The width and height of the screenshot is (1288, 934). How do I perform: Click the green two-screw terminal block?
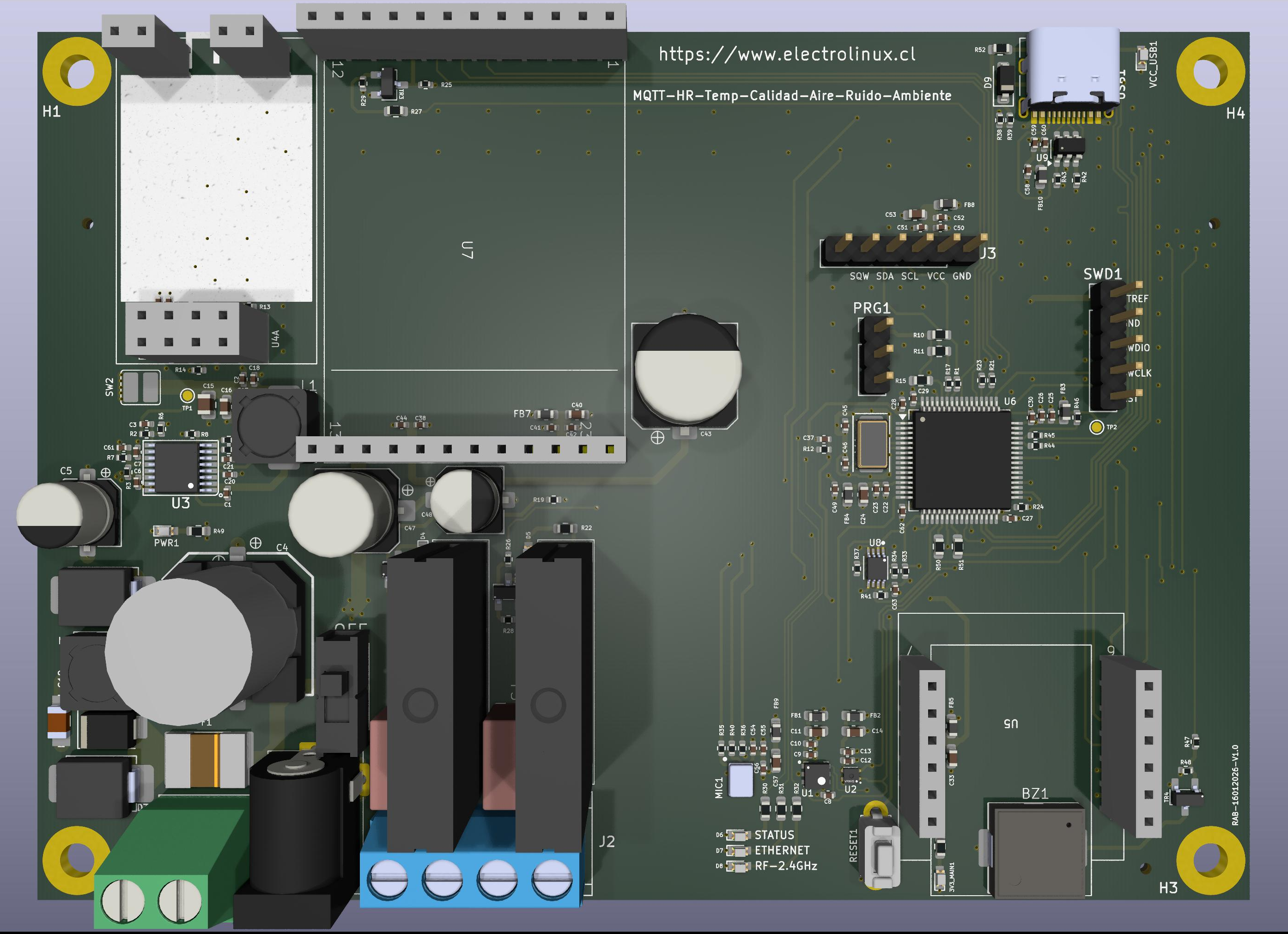click(151, 886)
